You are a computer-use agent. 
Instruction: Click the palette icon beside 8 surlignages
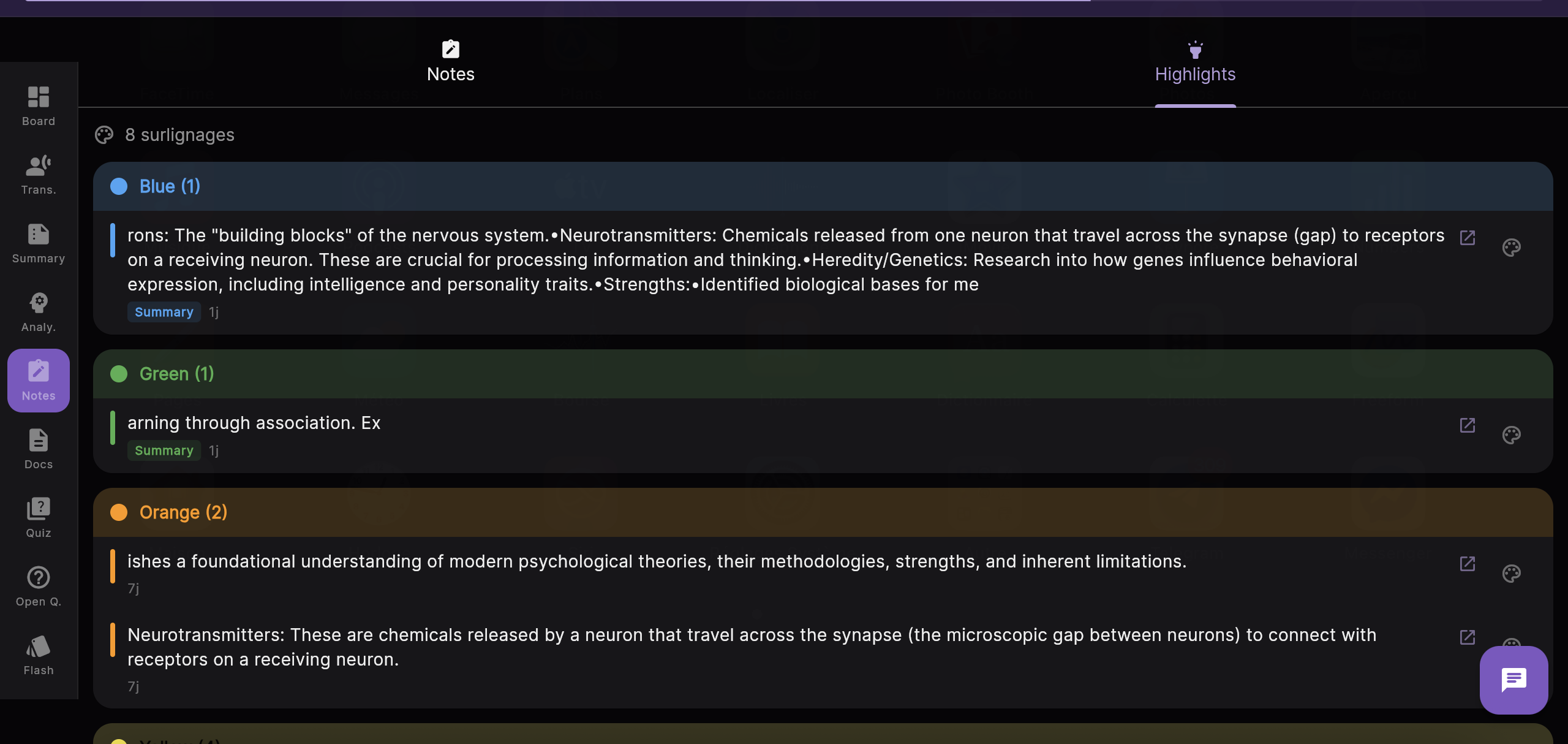(104, 135)
